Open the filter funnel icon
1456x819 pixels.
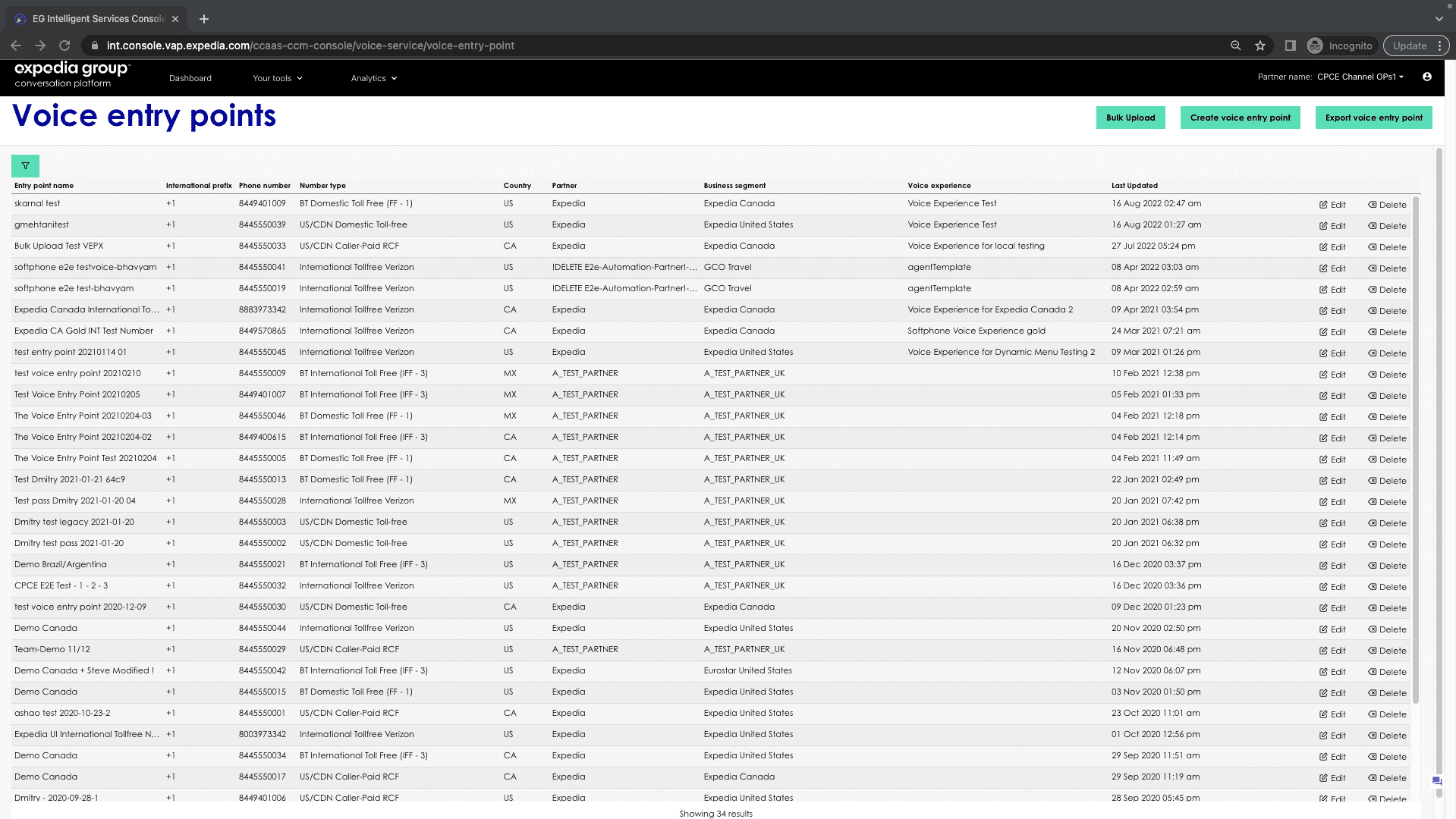click(25, 165)
